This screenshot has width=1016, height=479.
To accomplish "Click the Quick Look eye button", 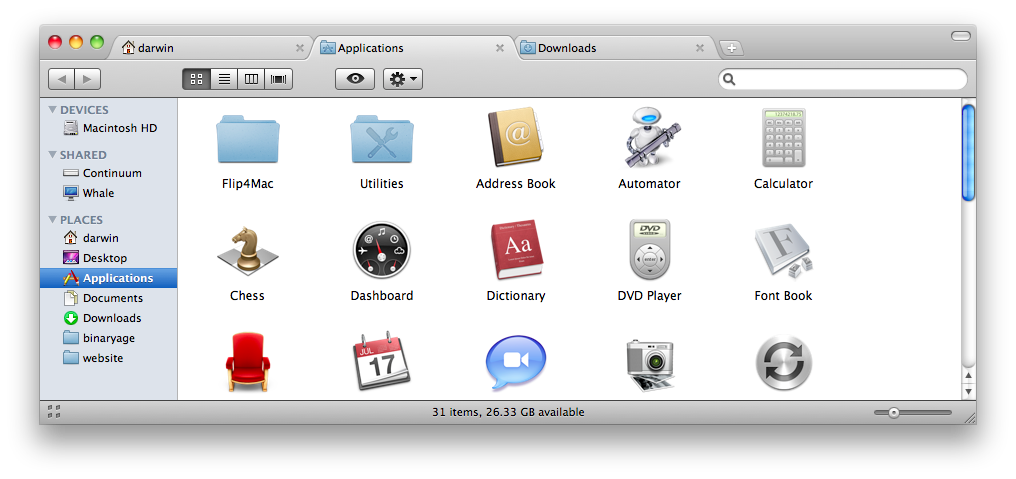I will pyautogui.click(x=355, y=79).
